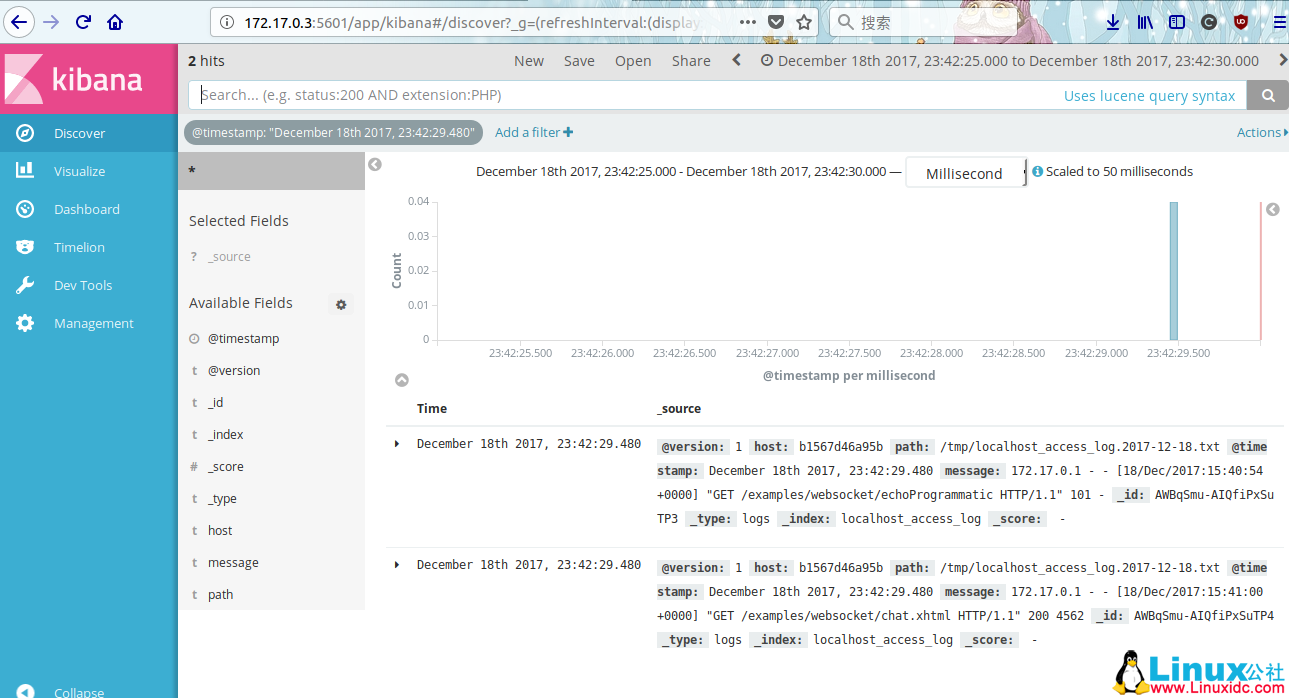Open Dev Tools
1289x698 pixels.
[x=81, y=284]
